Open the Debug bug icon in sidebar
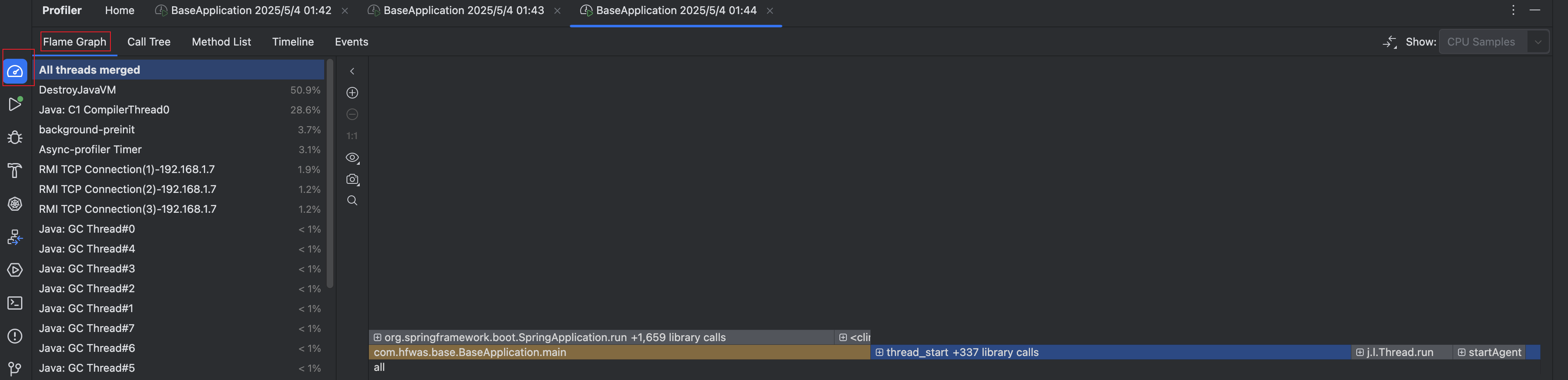1568x380 pixels. [15, 137]
